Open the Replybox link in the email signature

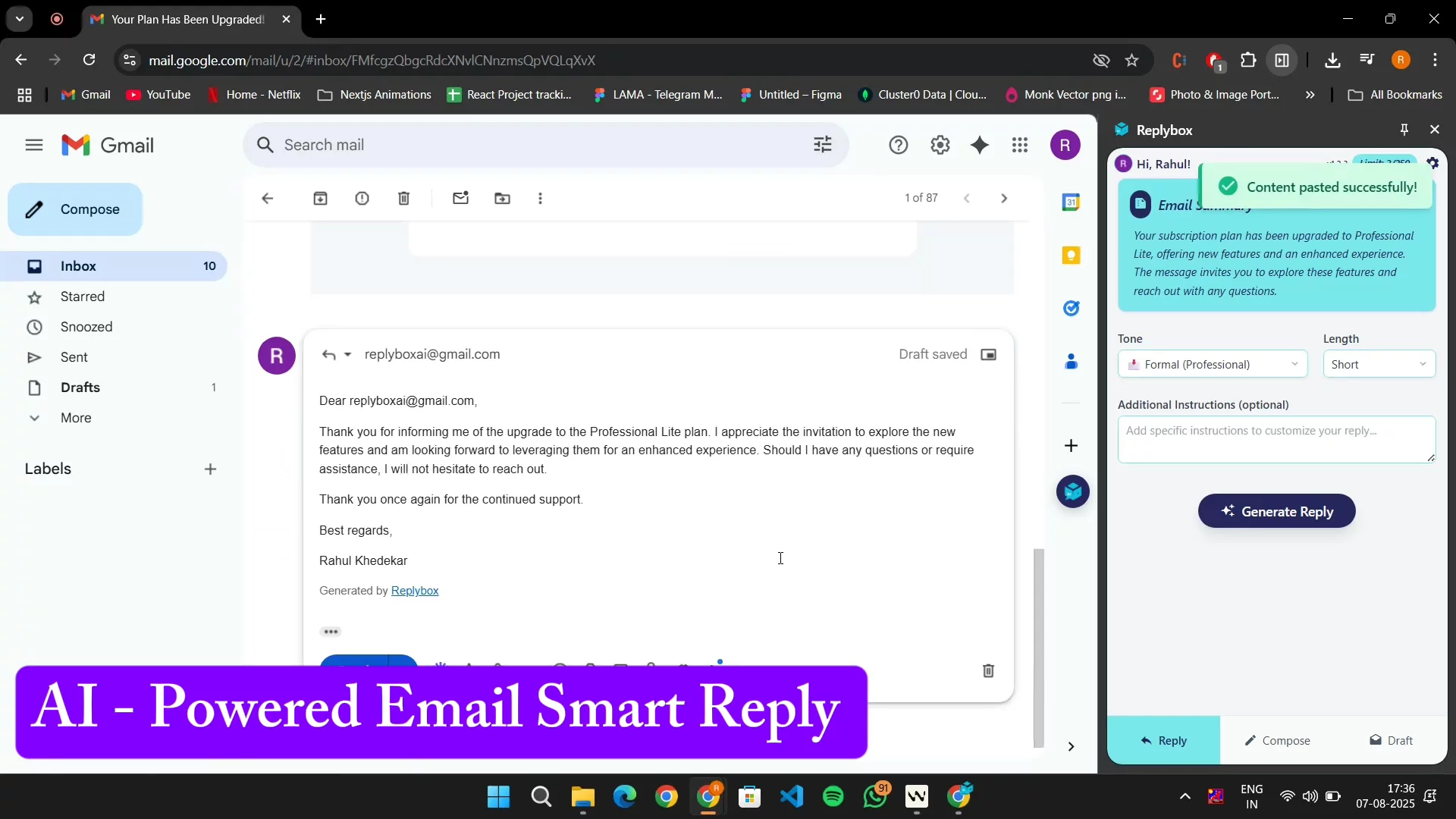(x=415, y=591)
